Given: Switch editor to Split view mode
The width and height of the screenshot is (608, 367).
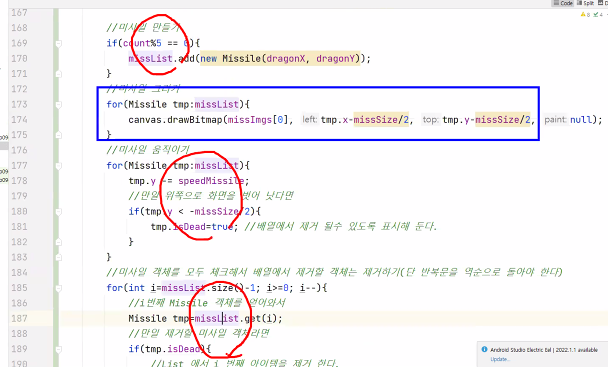Looking at the screenshot, I should 586,3.
